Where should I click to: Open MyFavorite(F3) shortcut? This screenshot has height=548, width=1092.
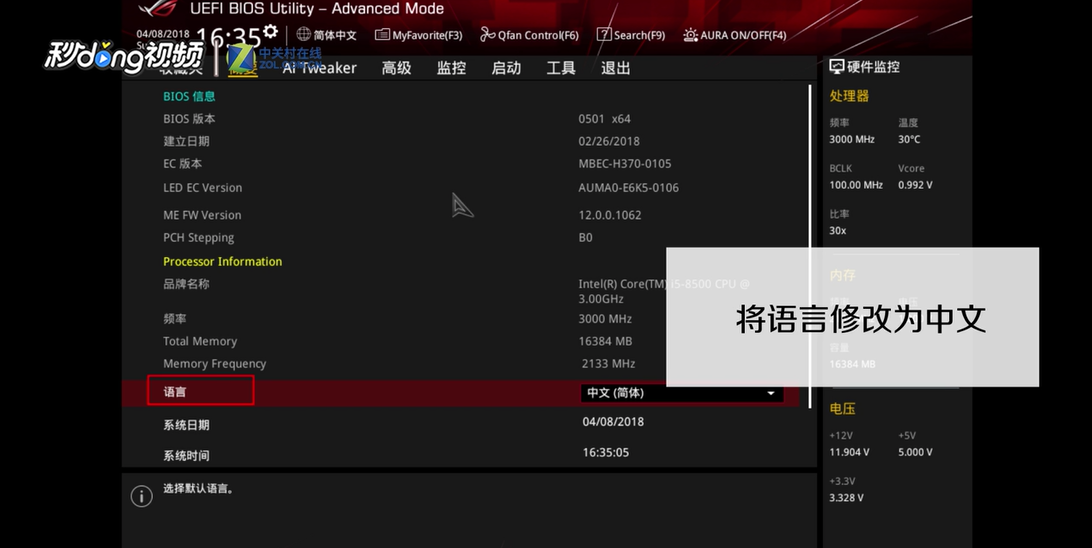pos(419,35)
